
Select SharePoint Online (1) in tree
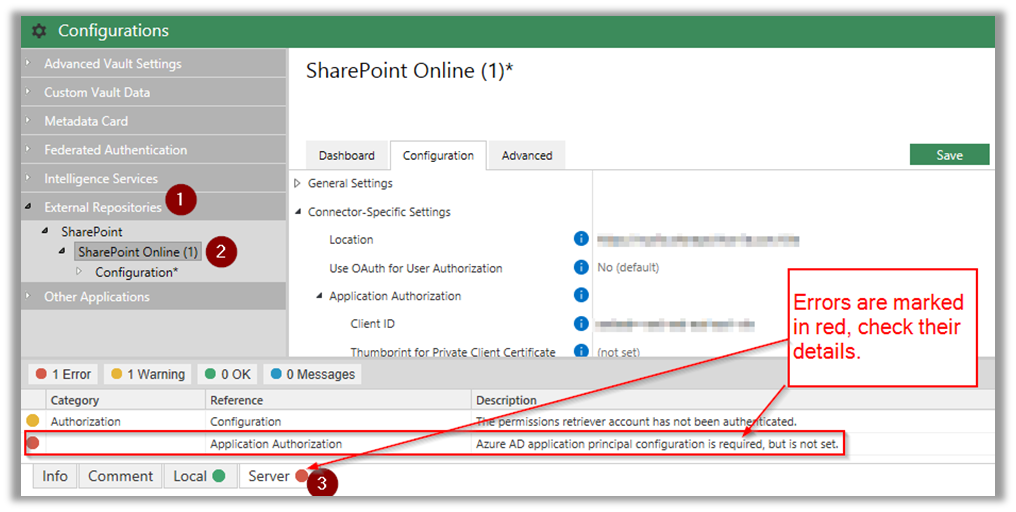(138, 251)
